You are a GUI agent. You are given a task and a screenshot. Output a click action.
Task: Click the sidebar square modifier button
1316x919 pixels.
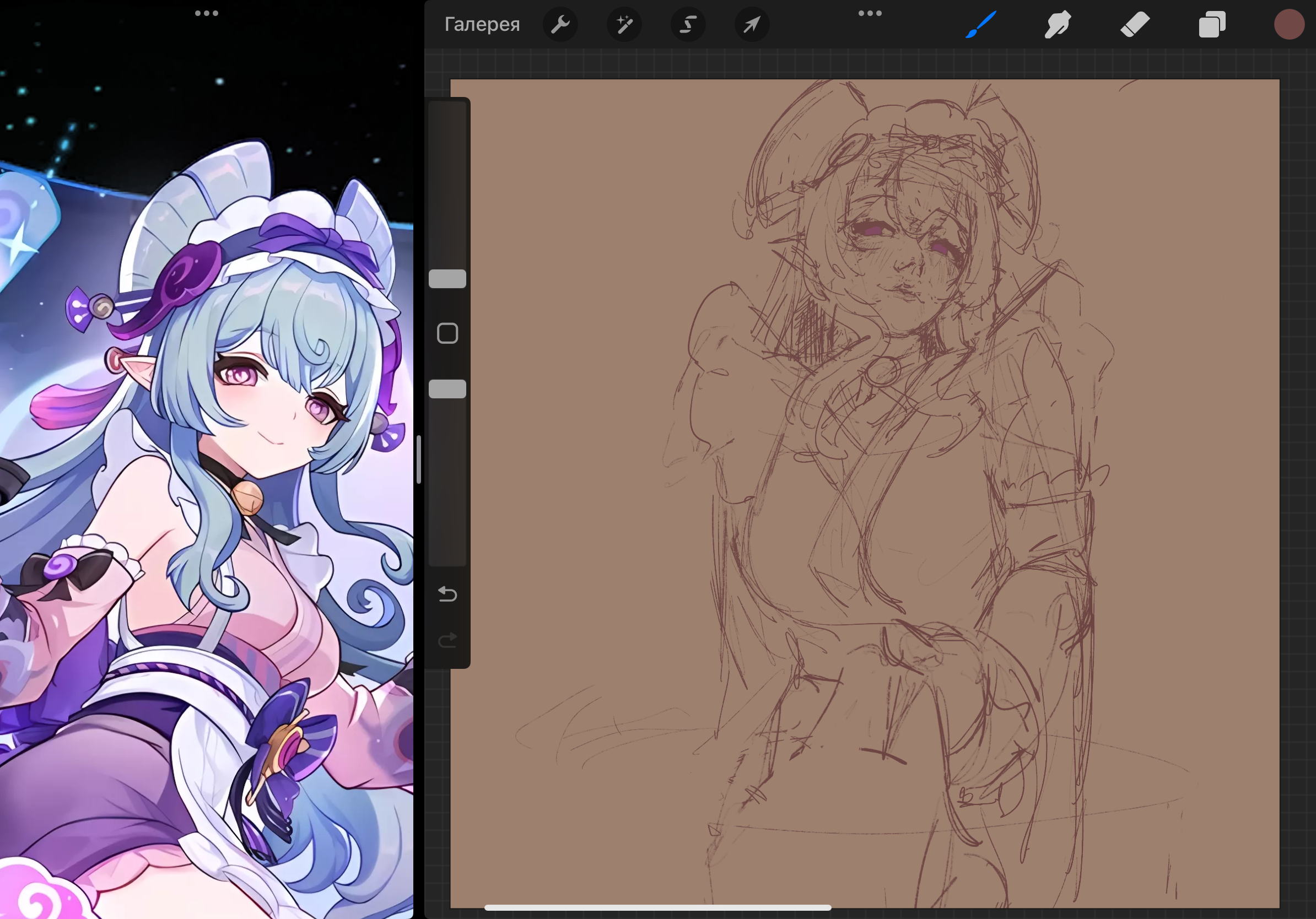coord(447,333)
